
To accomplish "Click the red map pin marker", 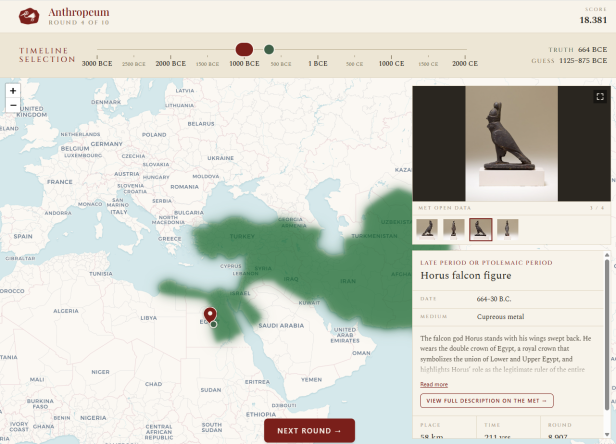I will pos(210,315).
